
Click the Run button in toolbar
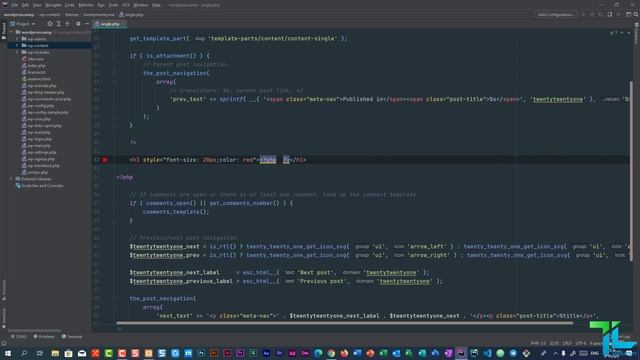tap(583, 15)
